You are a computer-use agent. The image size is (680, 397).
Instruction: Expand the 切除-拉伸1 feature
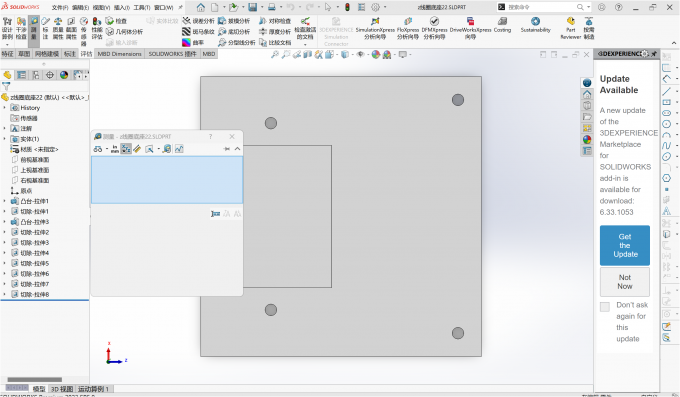point(5,211)
